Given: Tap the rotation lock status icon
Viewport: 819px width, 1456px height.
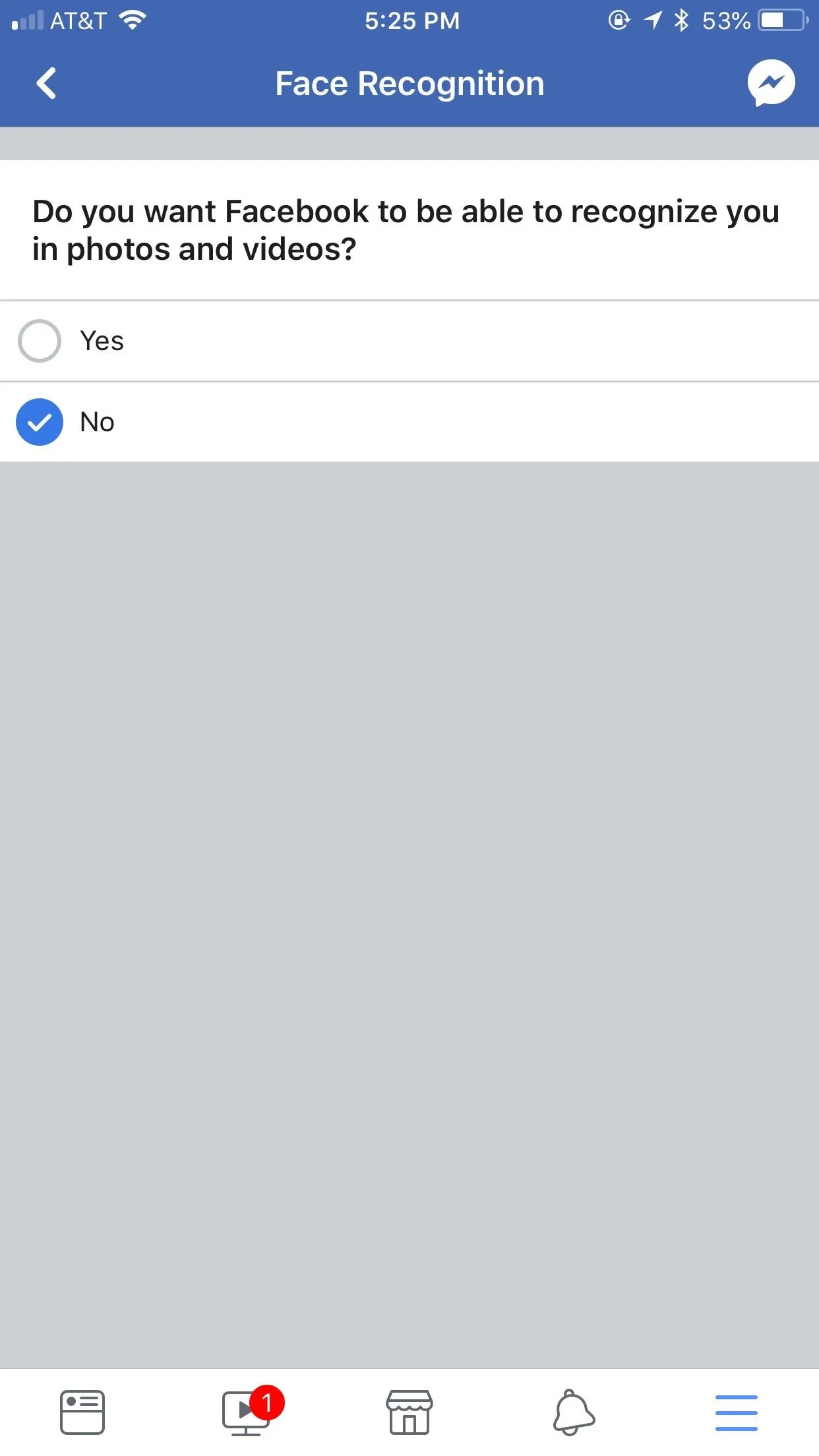Looking at the screenshot, I should pos(619,20).
